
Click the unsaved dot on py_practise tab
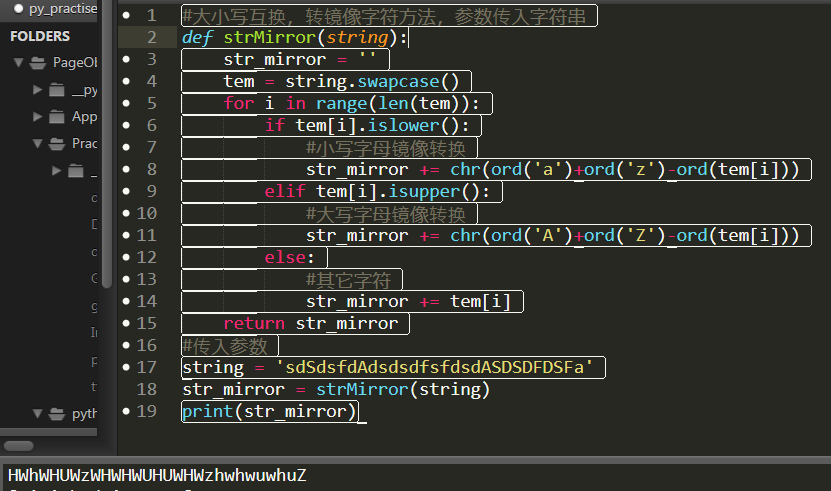point(18,8)
